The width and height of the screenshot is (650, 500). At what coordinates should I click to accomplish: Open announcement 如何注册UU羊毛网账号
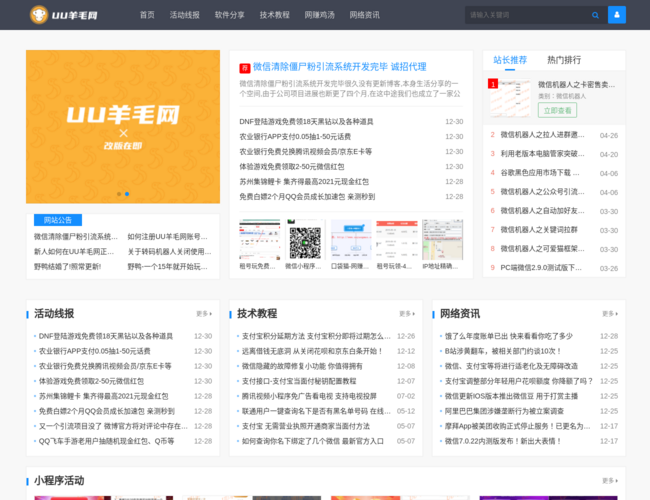167,237
